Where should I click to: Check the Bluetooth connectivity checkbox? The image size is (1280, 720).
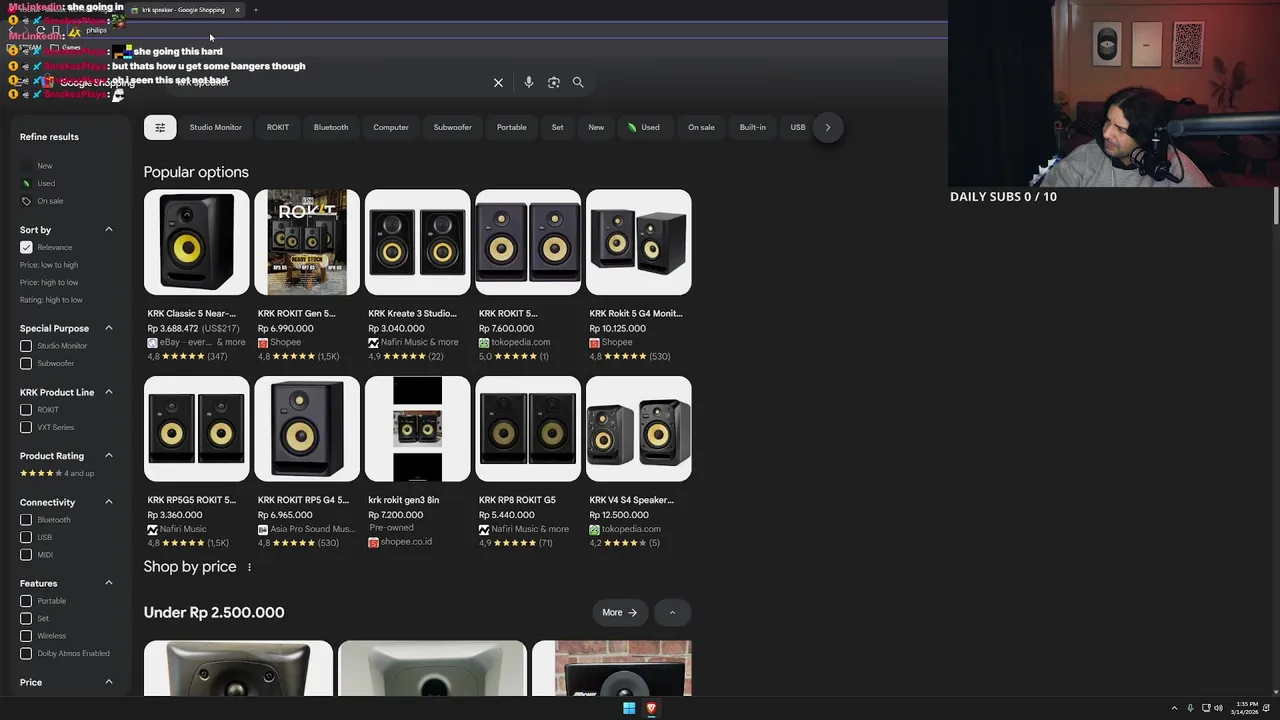click(26, 520)
